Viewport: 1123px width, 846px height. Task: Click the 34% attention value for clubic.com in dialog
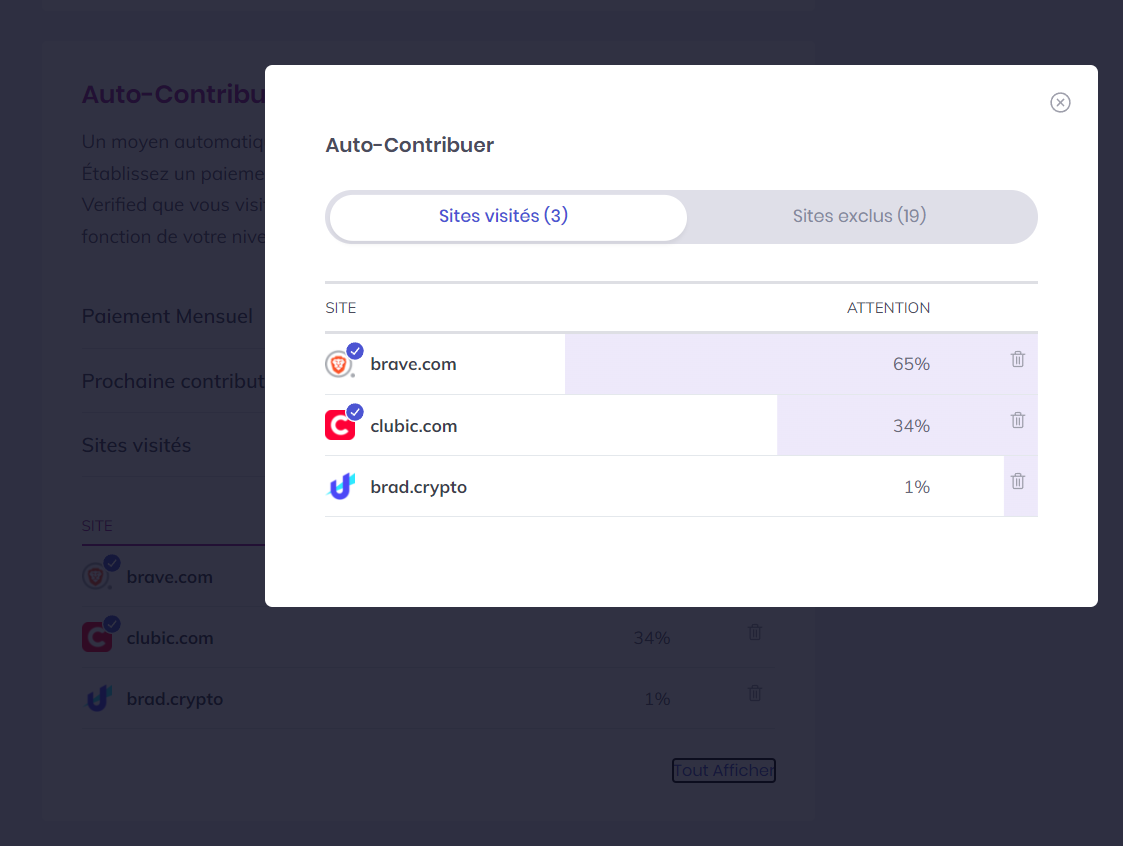pos(911,426)
